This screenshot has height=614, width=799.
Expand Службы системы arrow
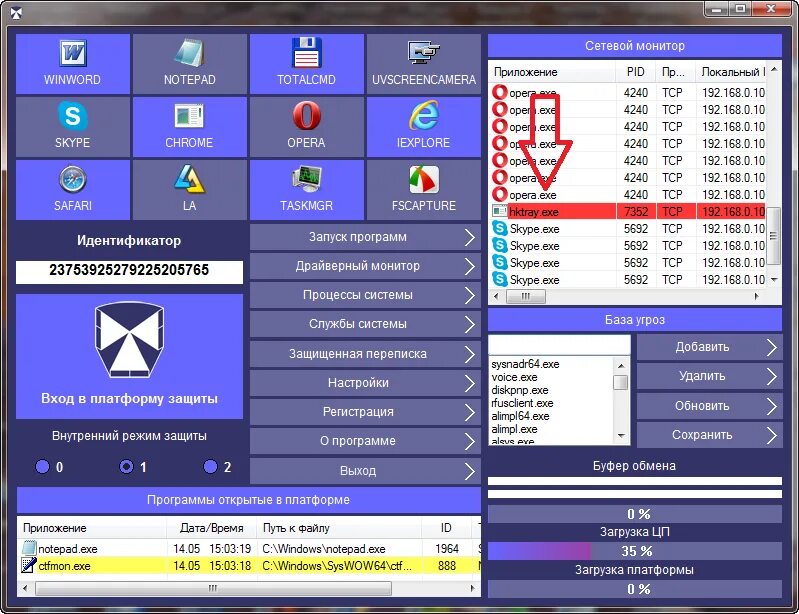[x=470, y=325]
